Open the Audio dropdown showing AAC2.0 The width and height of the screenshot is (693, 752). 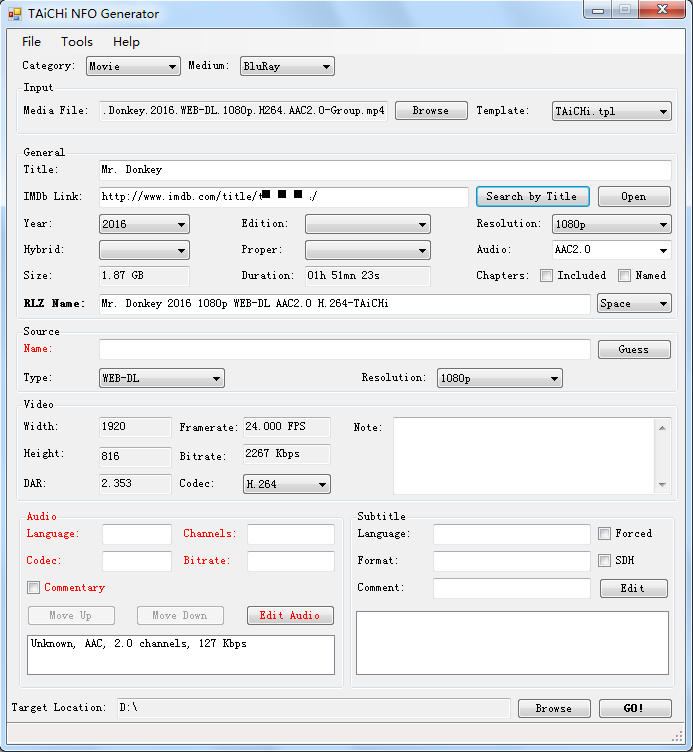611,250
